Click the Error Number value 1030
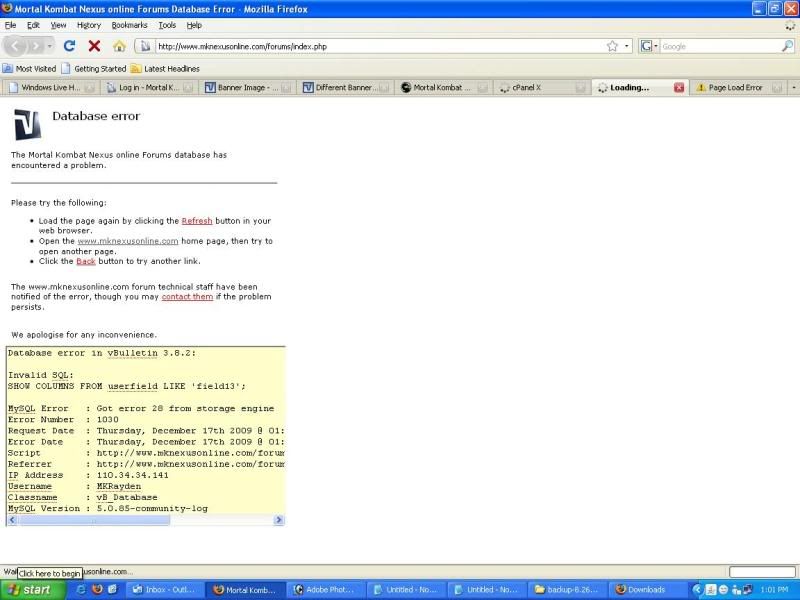 click(x=108, y=419)
